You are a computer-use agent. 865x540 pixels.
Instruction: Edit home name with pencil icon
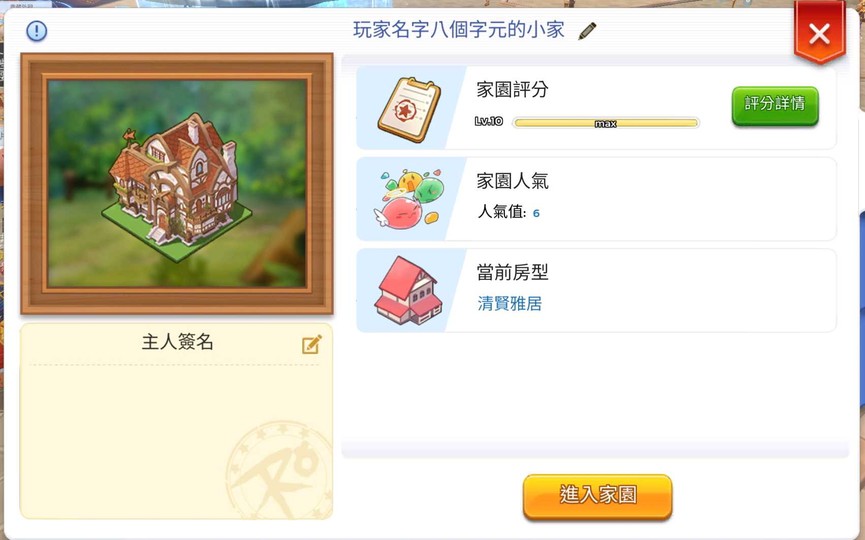tap(587, 31)
